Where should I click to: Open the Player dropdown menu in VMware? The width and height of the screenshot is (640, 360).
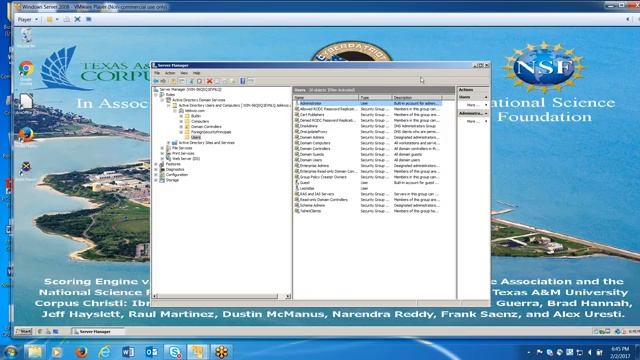click(27, 19)
